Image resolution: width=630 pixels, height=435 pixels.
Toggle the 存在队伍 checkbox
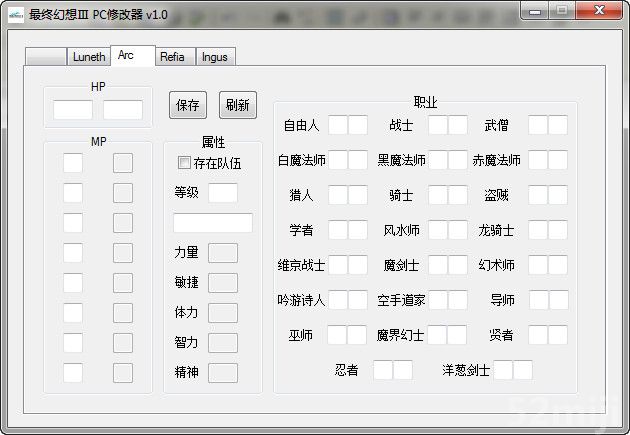coord(184,163)
